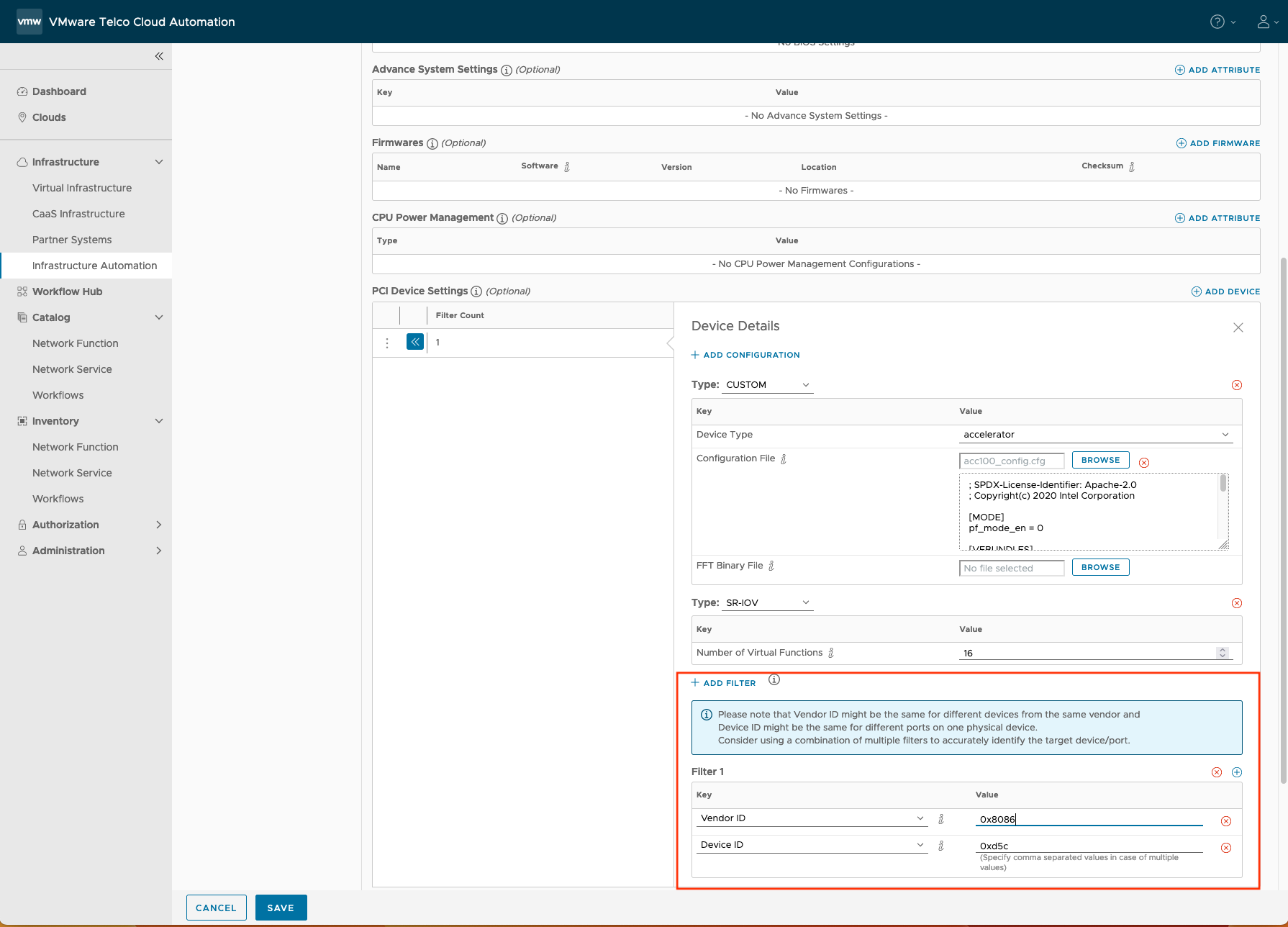Open the Dashboard page
This screenshot has height=927, width=1288.
(59, 91)
